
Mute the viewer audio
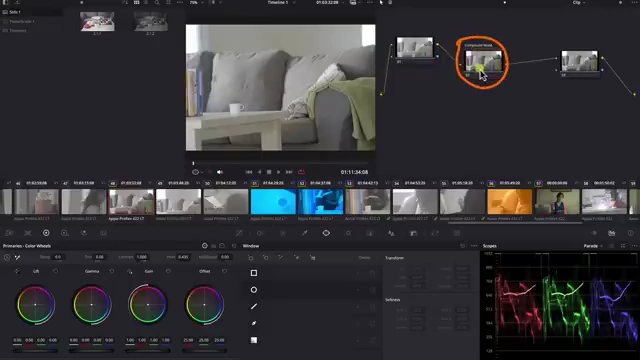pos(220,172)
